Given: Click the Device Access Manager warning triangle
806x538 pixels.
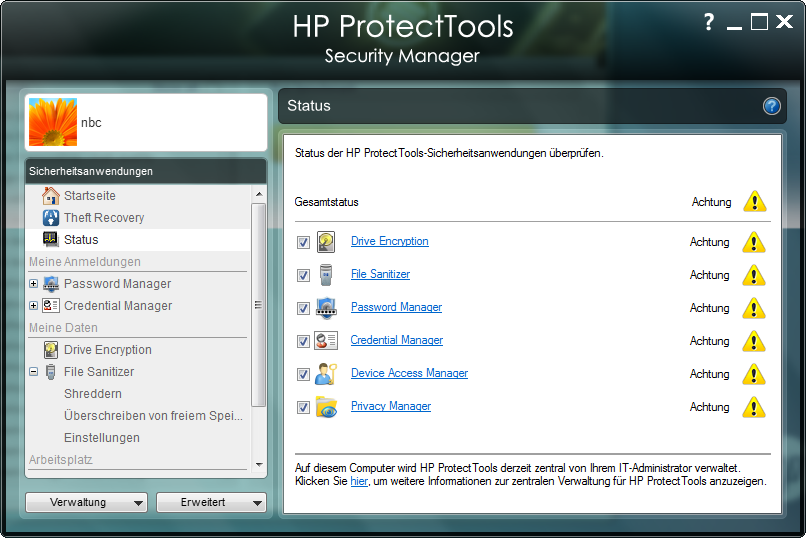Looking at the screenshot, I should [x=754, y=374].
